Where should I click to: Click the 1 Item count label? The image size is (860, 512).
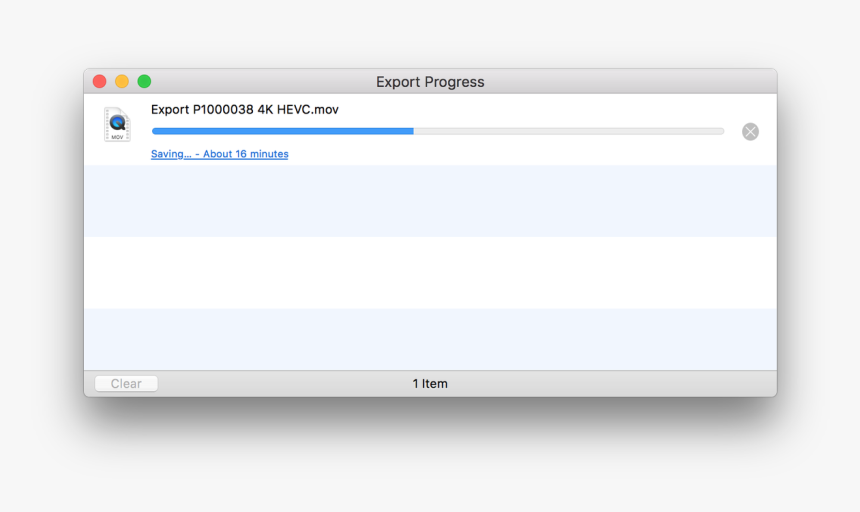pos(430,384)
